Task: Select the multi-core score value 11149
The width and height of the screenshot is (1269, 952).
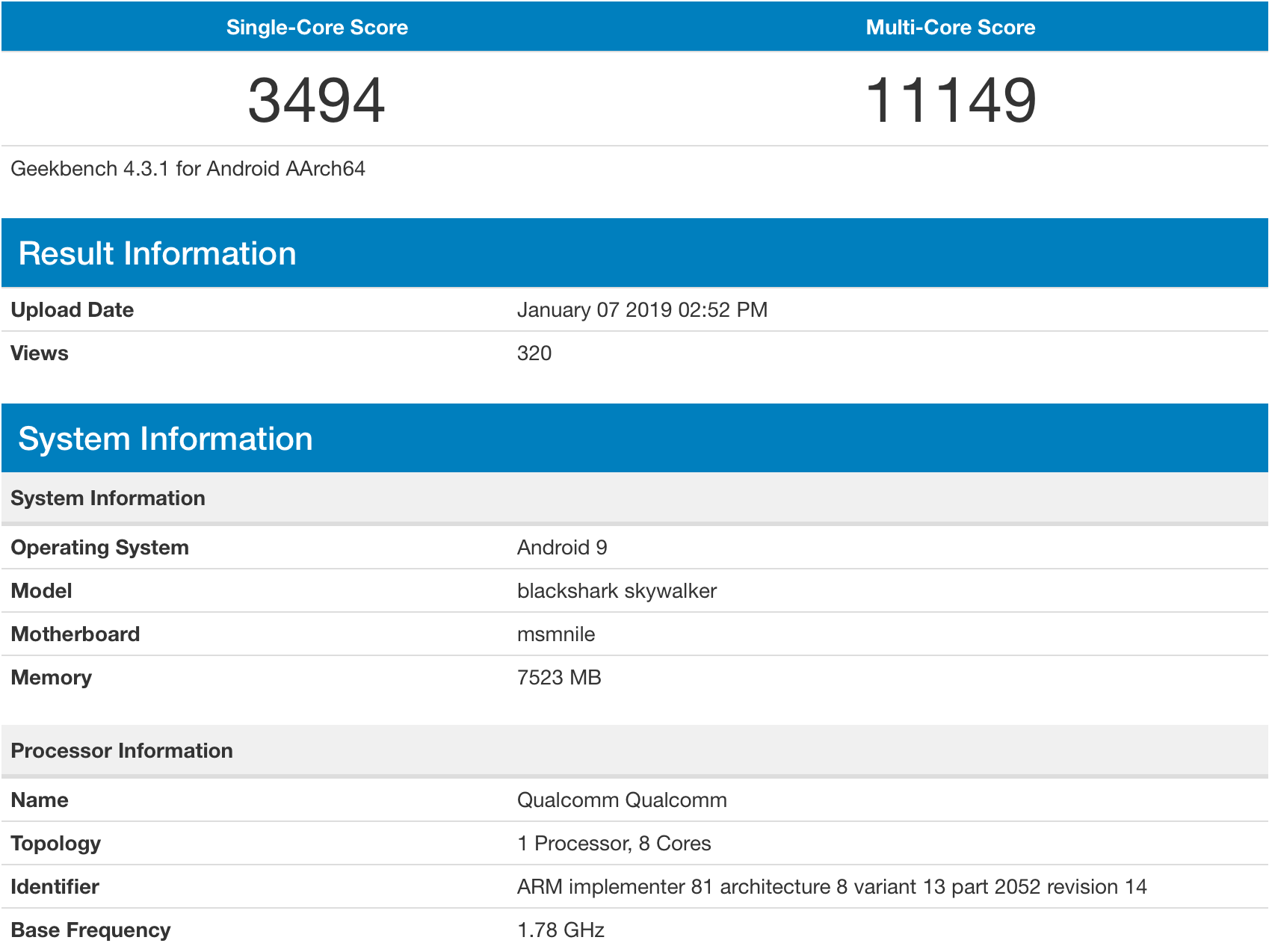Action: [950, 100]
